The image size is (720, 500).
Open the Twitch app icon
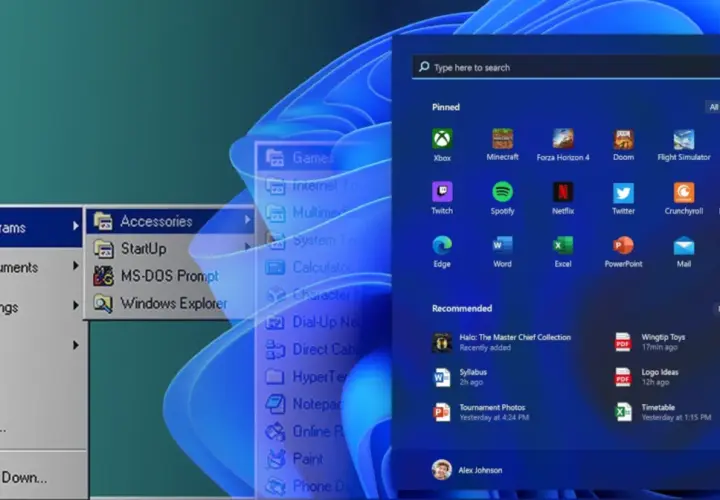[x=442, y=192]
